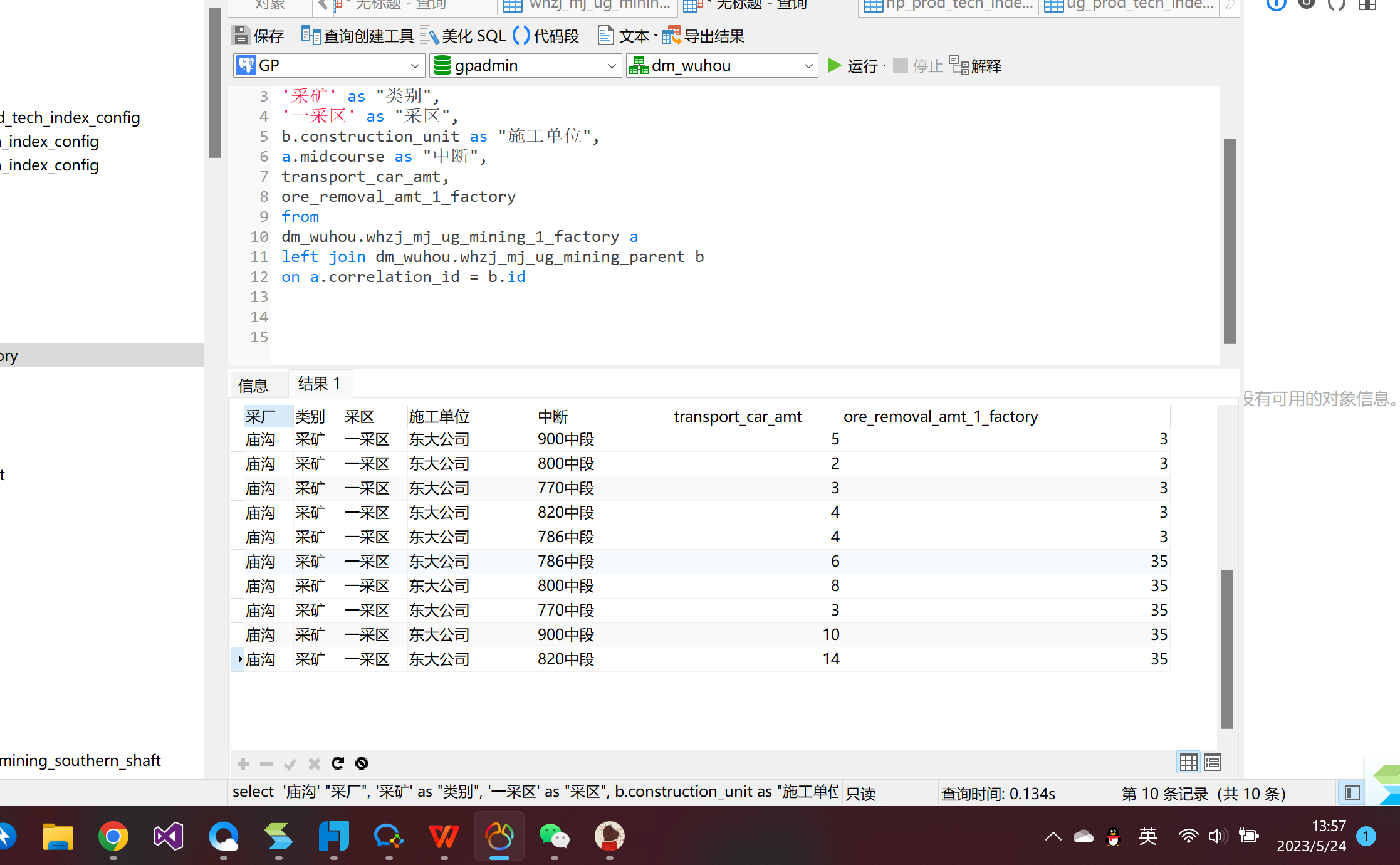The image size is (1400, 865).
Task: Click the Save (保存) toolbar button
Action: pyautogui.click(x=258, y=36)
